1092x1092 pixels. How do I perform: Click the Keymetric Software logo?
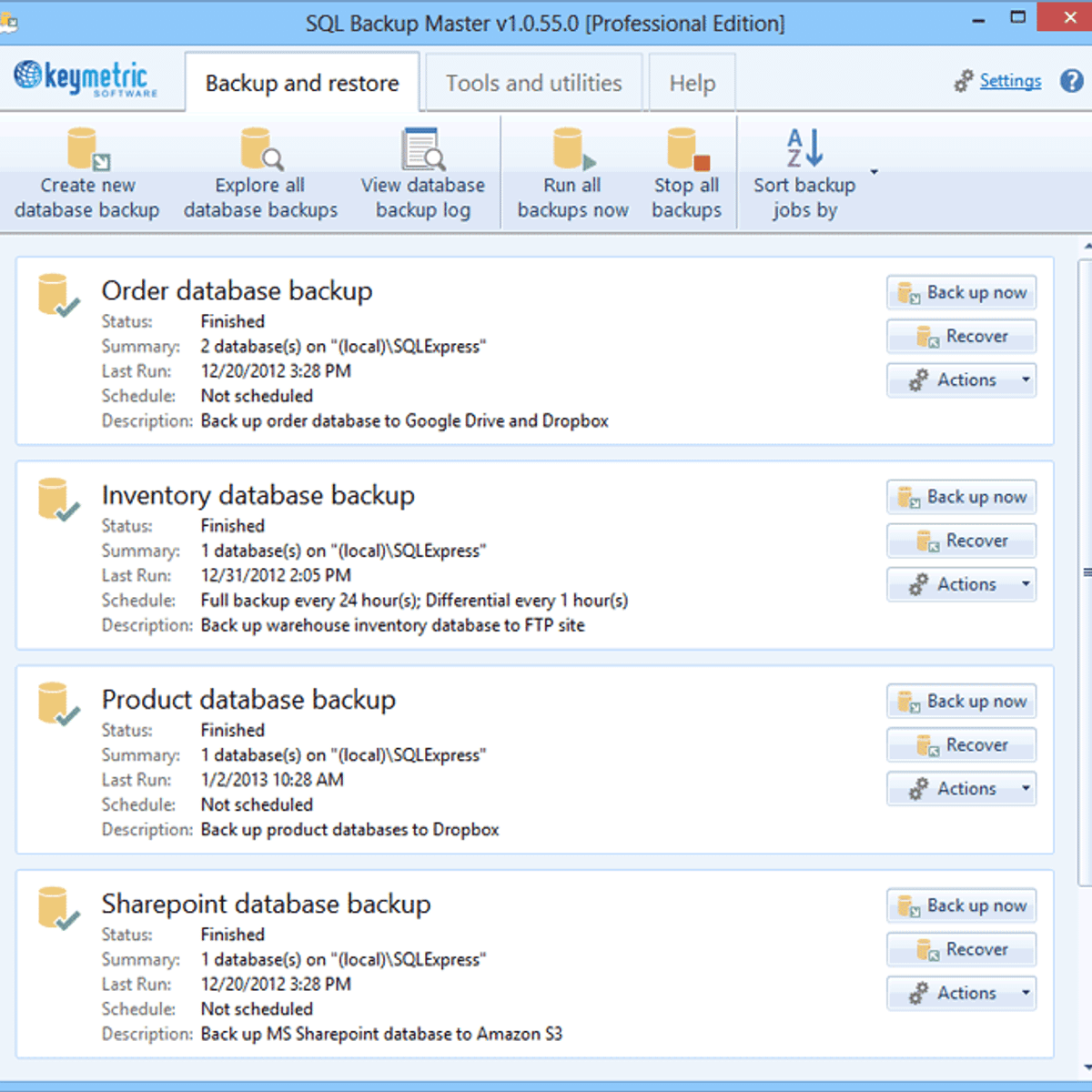click(x=86, y=79)
